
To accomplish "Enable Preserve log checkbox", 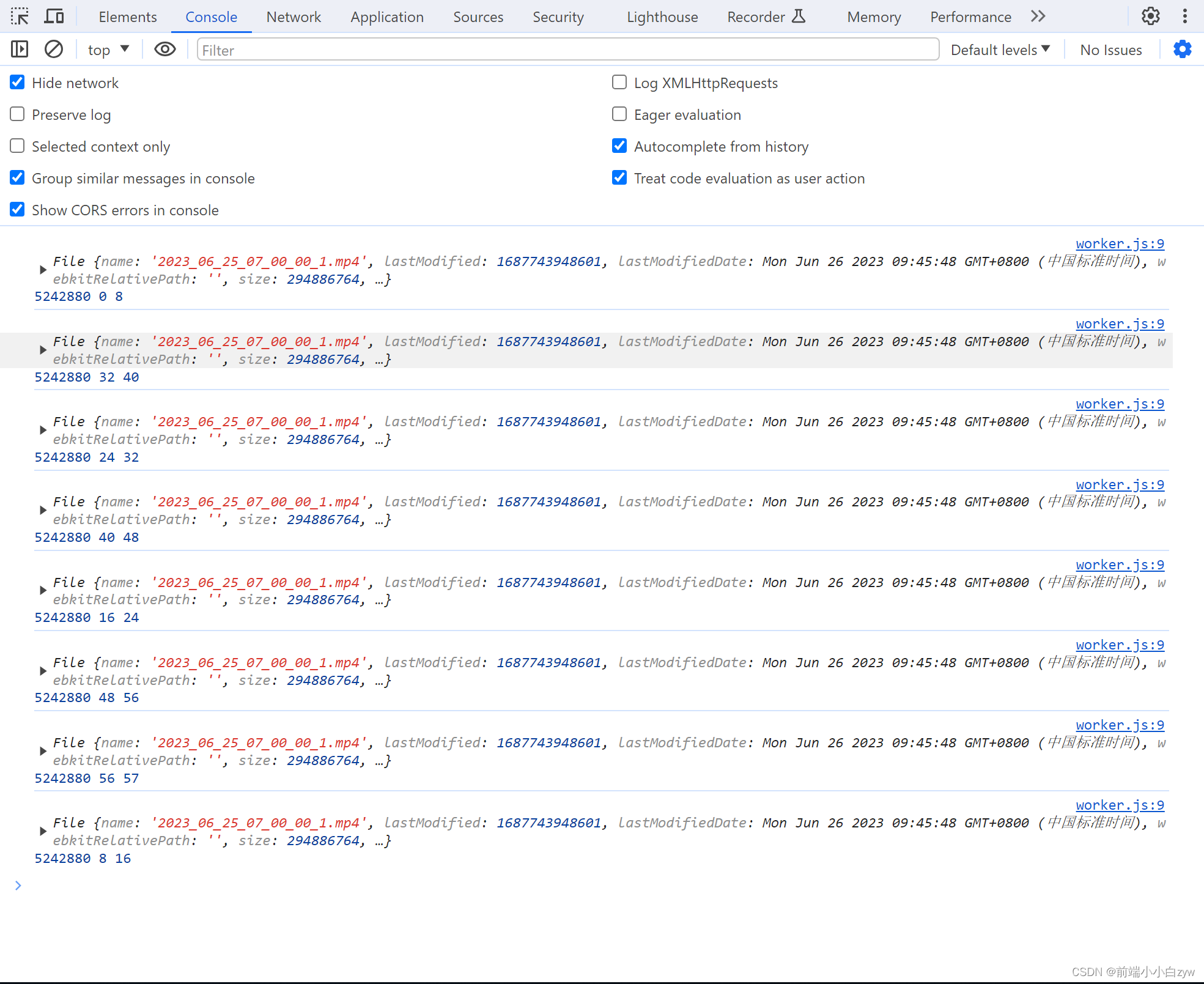I will 17,114.
